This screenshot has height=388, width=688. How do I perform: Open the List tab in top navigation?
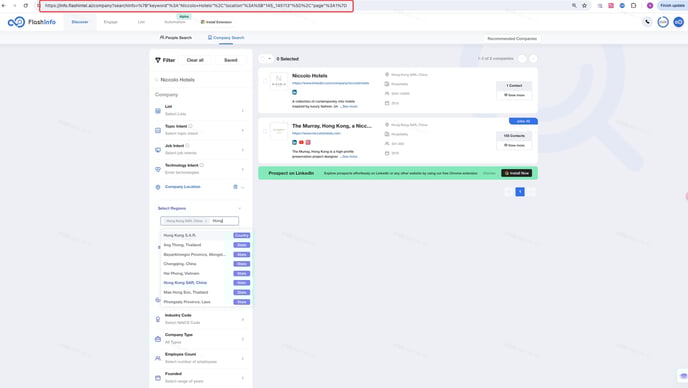[x=141, y=22]
